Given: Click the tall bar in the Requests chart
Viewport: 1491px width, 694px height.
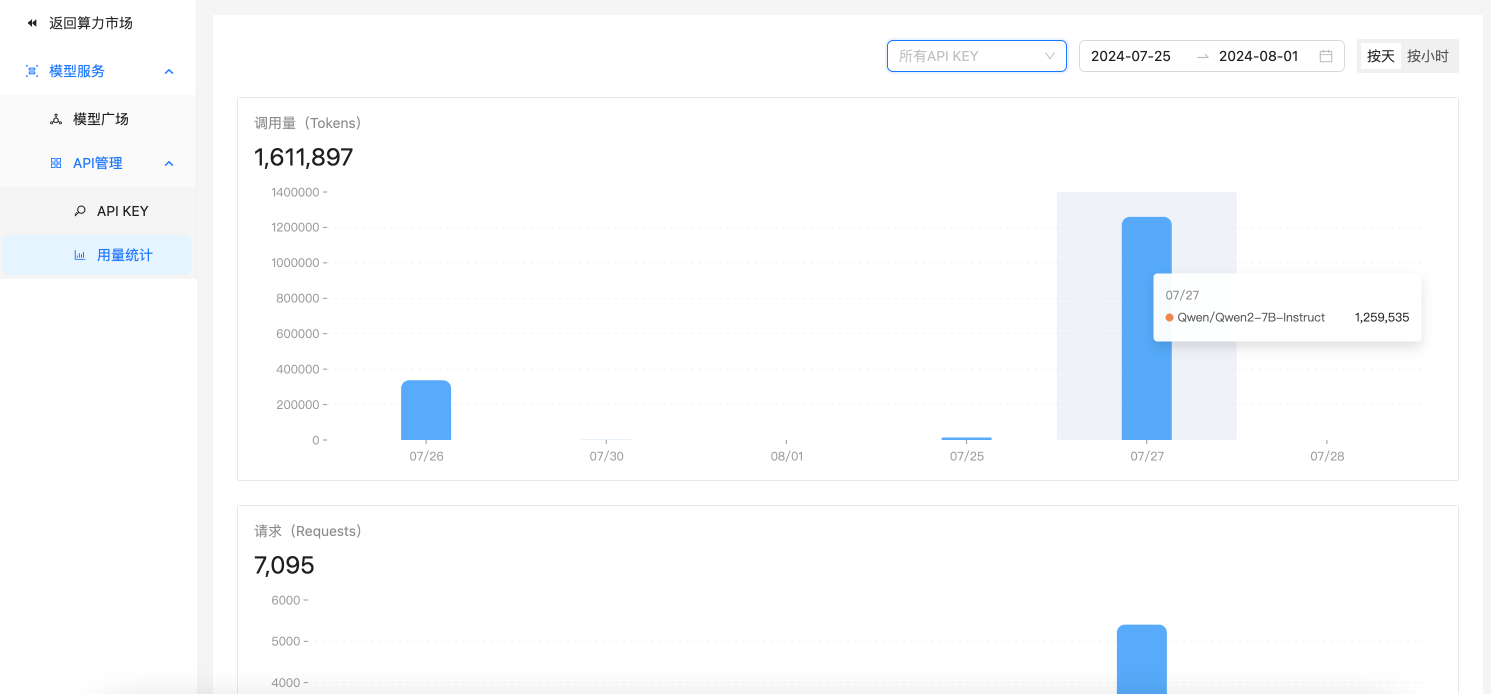Looking at the screenshot, I should pyautogui.click(x=1142, y=659).
